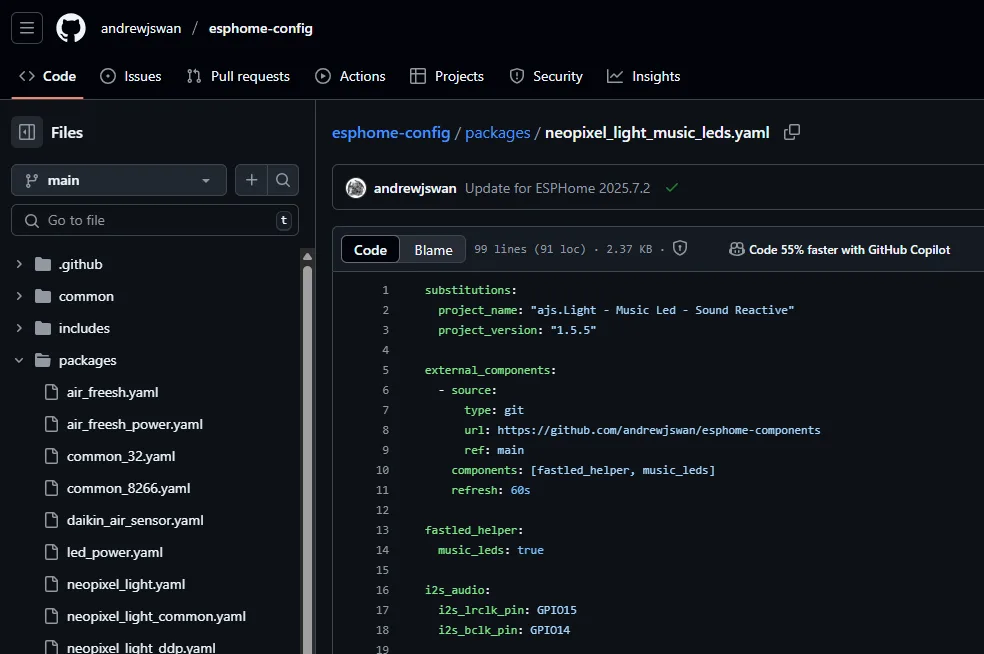
Task: Open commit author andrewjswan link
Action: pyautogui.click(x=415, y=188)
